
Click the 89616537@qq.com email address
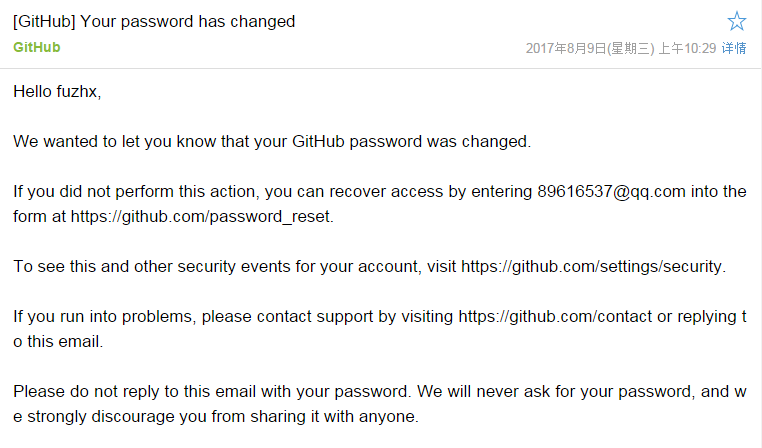tap(611, 191)
